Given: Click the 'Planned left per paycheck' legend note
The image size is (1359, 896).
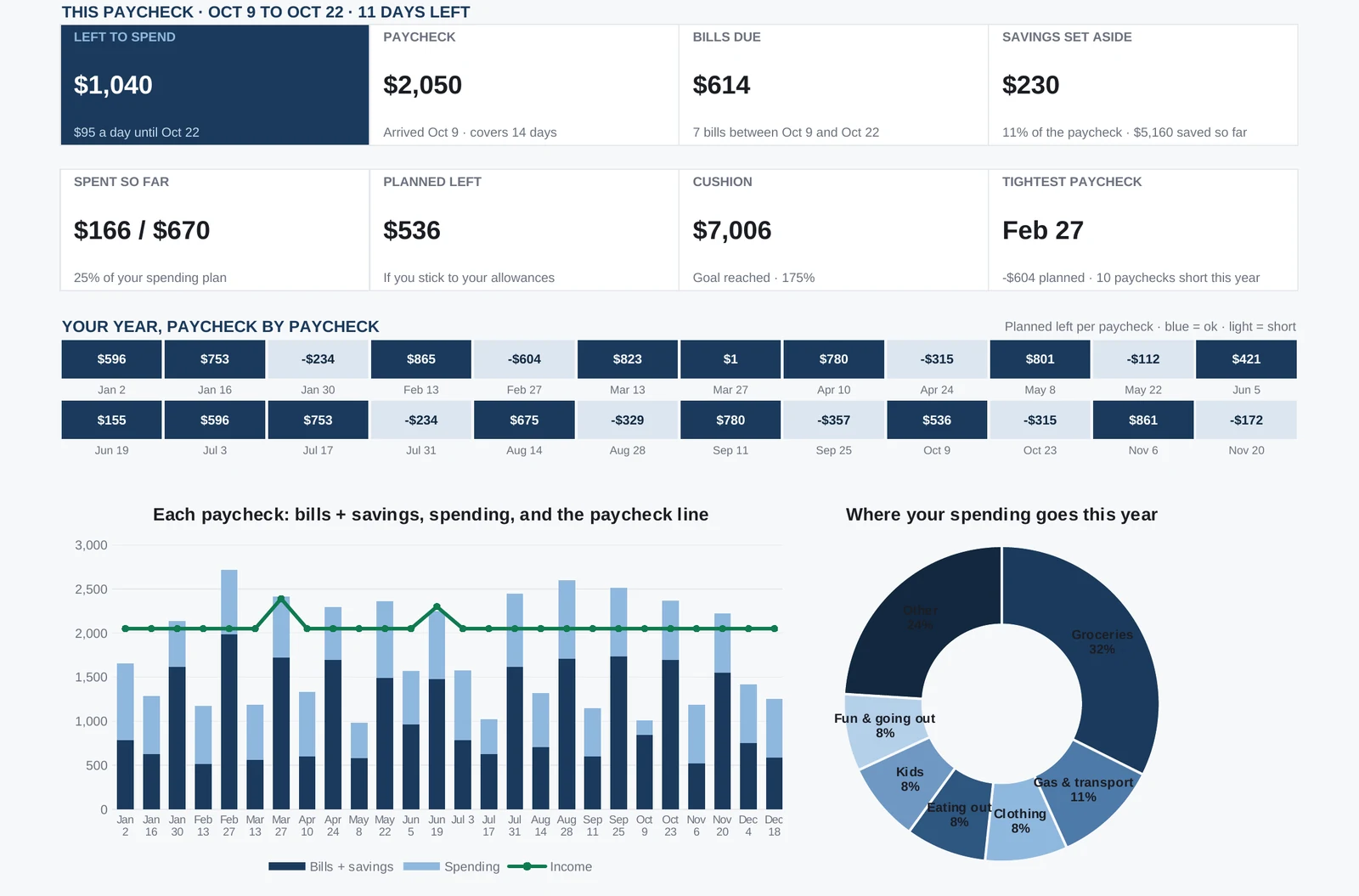Looking at the screenshot, I should tap(1150, 327).
